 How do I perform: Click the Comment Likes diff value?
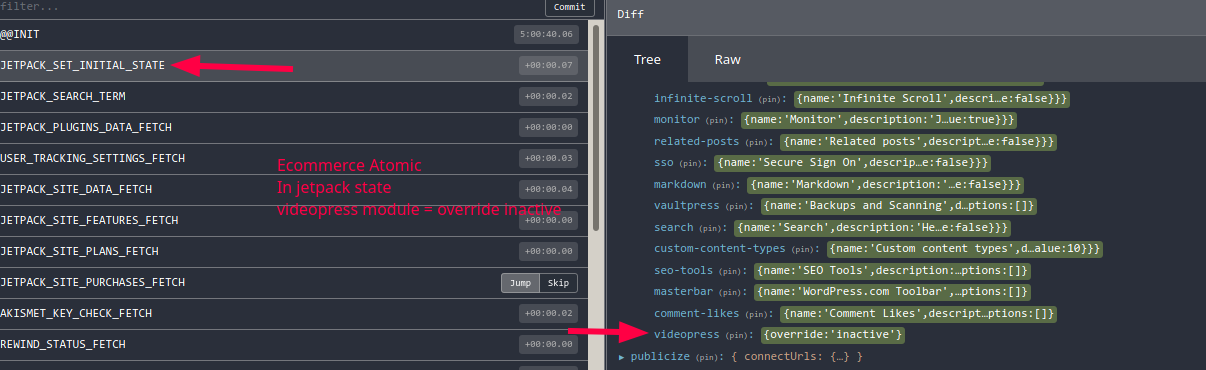coord(919,314)
